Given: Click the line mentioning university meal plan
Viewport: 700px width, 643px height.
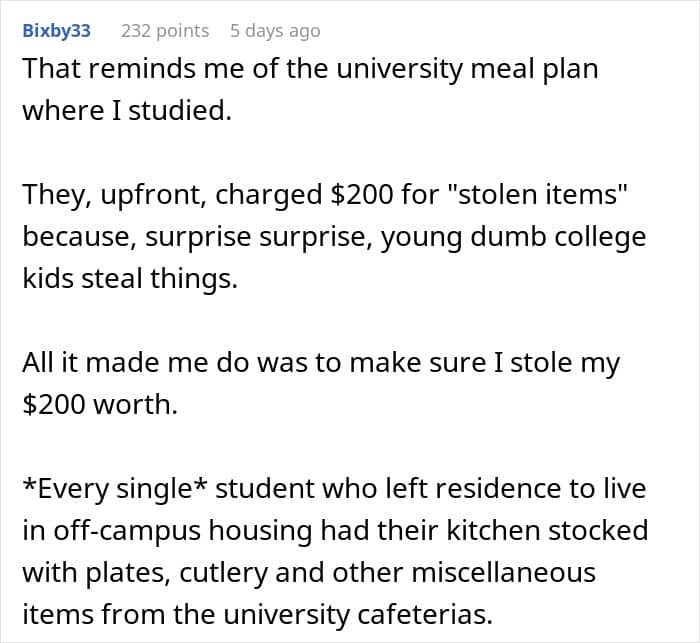Looking at the screenshot, I should (x=310, y=70).
